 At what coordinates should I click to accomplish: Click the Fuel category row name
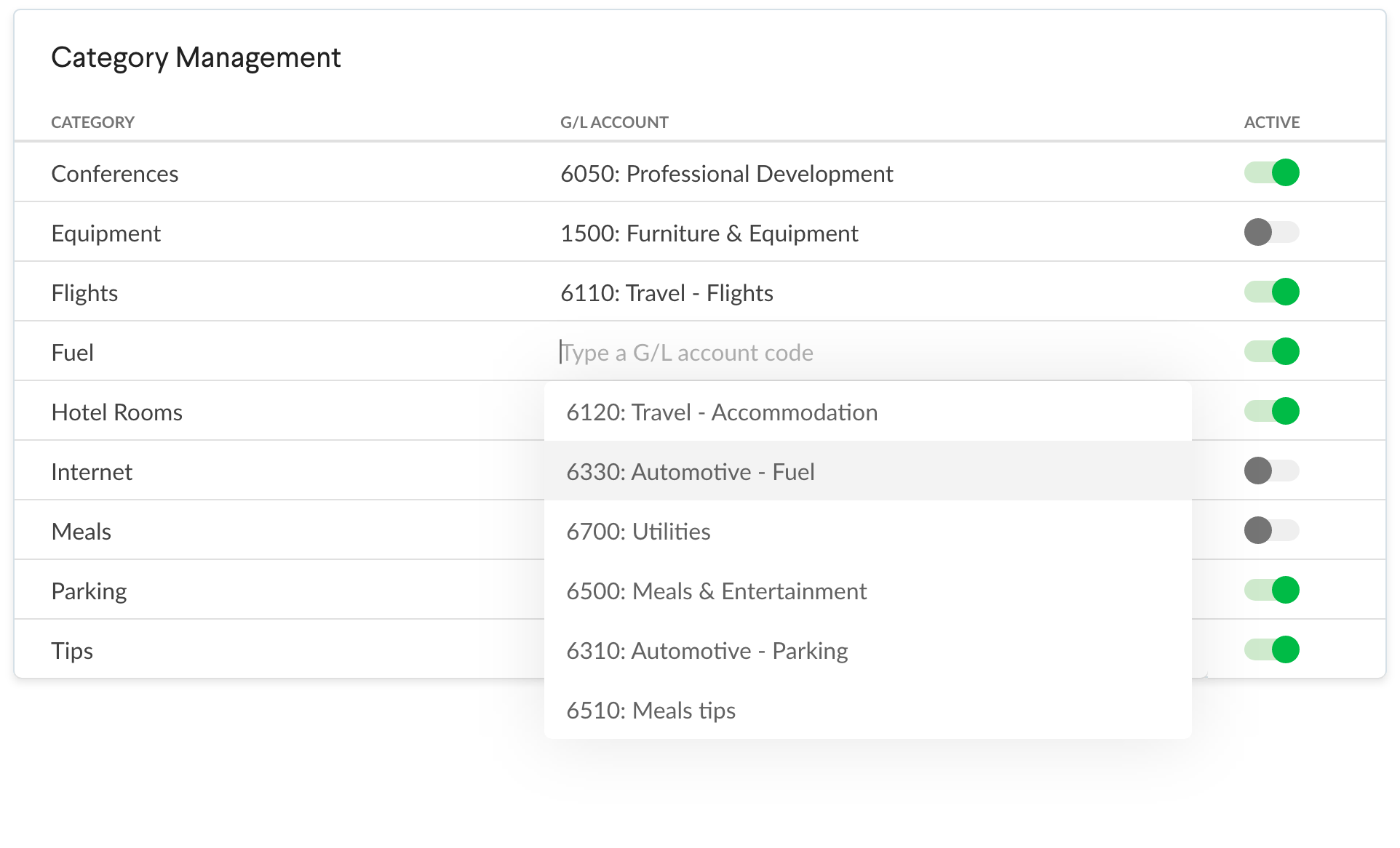73,353
